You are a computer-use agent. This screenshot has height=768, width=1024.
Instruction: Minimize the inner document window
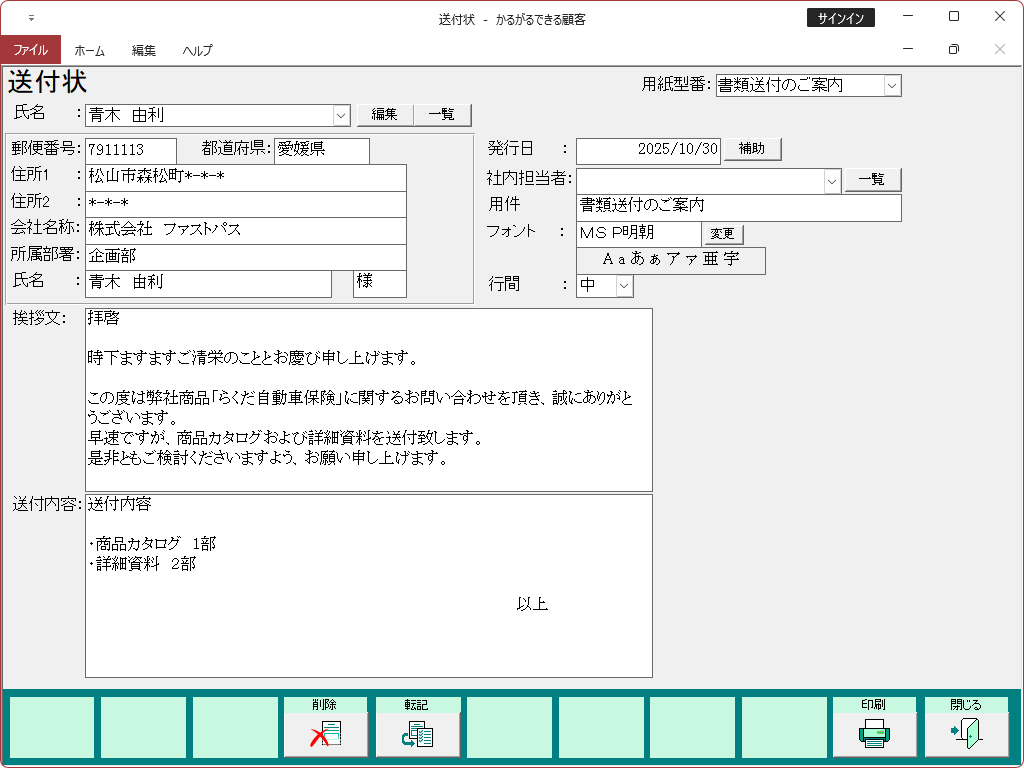pyautogui.click(x=908, y=49)
